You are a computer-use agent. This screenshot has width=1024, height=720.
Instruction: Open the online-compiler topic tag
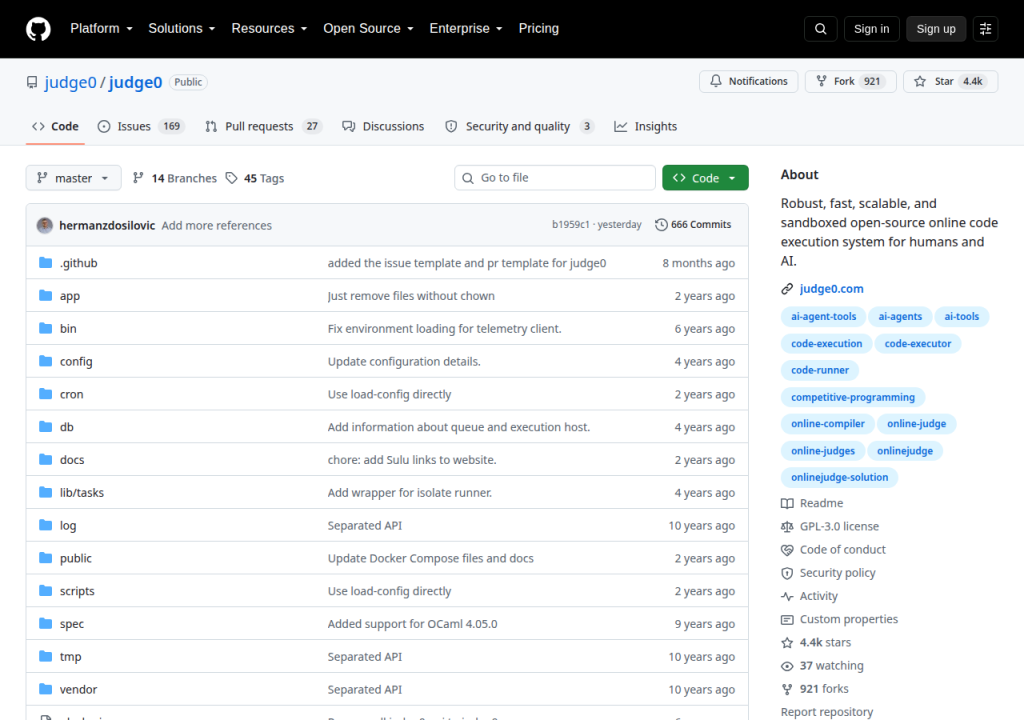pos(827,424)
